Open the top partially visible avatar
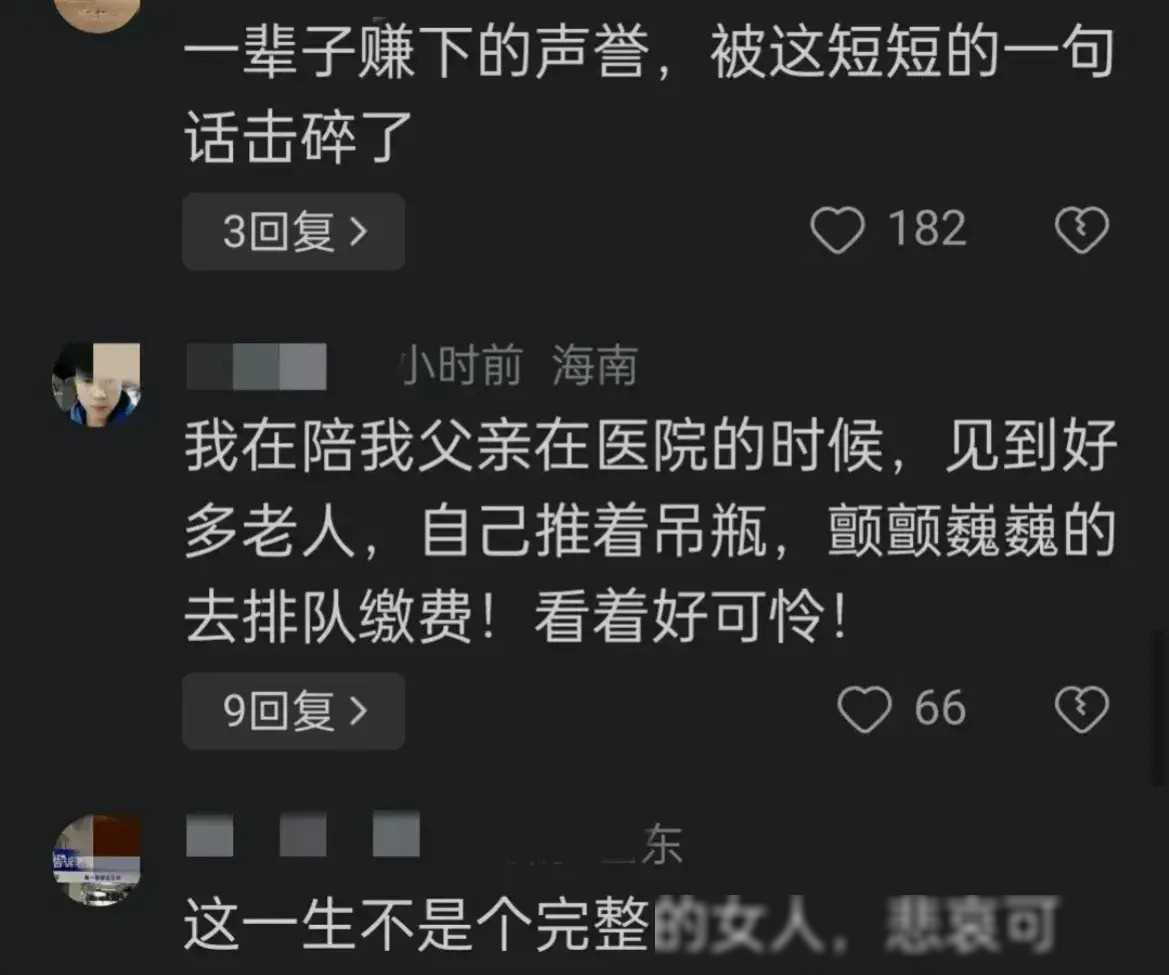 point(98,13)
